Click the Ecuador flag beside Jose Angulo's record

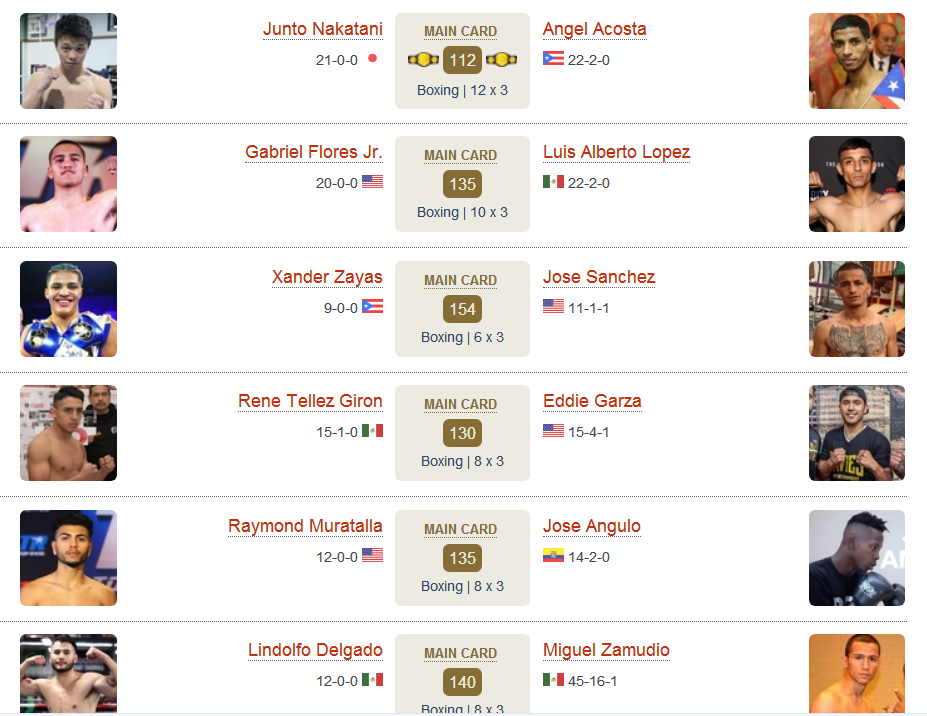553,555
